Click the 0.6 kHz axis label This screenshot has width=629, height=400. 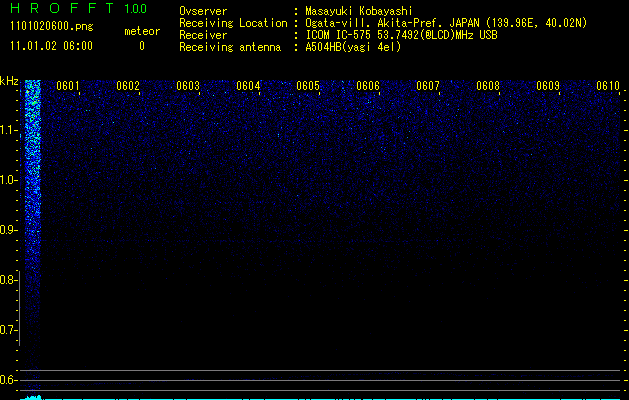[9, 380]
